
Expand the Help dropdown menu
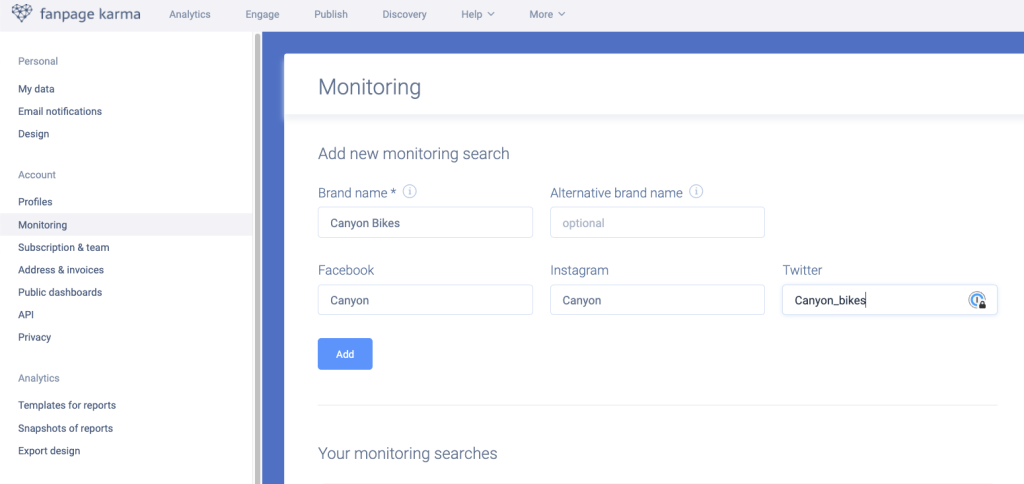(x=477, y=15)
